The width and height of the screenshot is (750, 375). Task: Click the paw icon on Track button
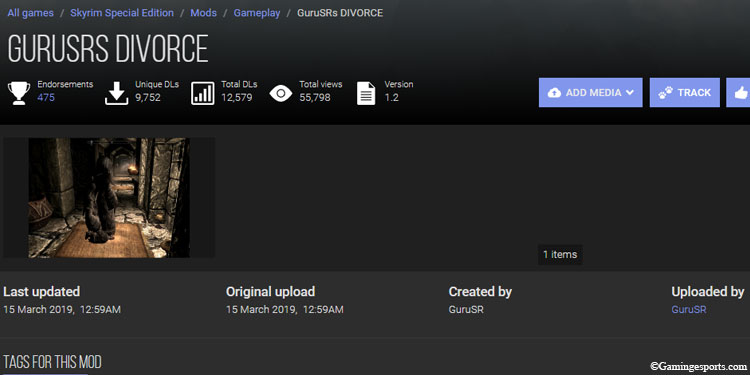pos(665,93)
